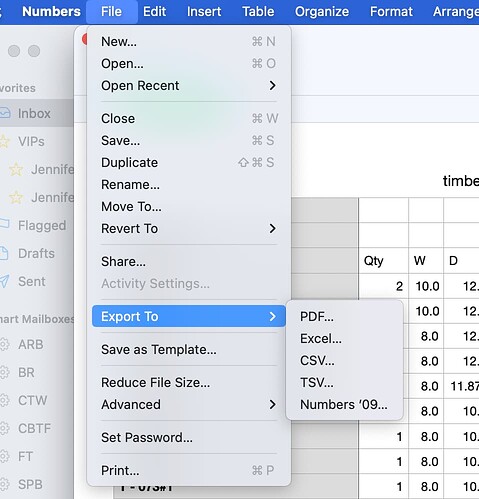Open the CBTF smart mailbox
Screen dimensions: 479x499
coord(36,428)
